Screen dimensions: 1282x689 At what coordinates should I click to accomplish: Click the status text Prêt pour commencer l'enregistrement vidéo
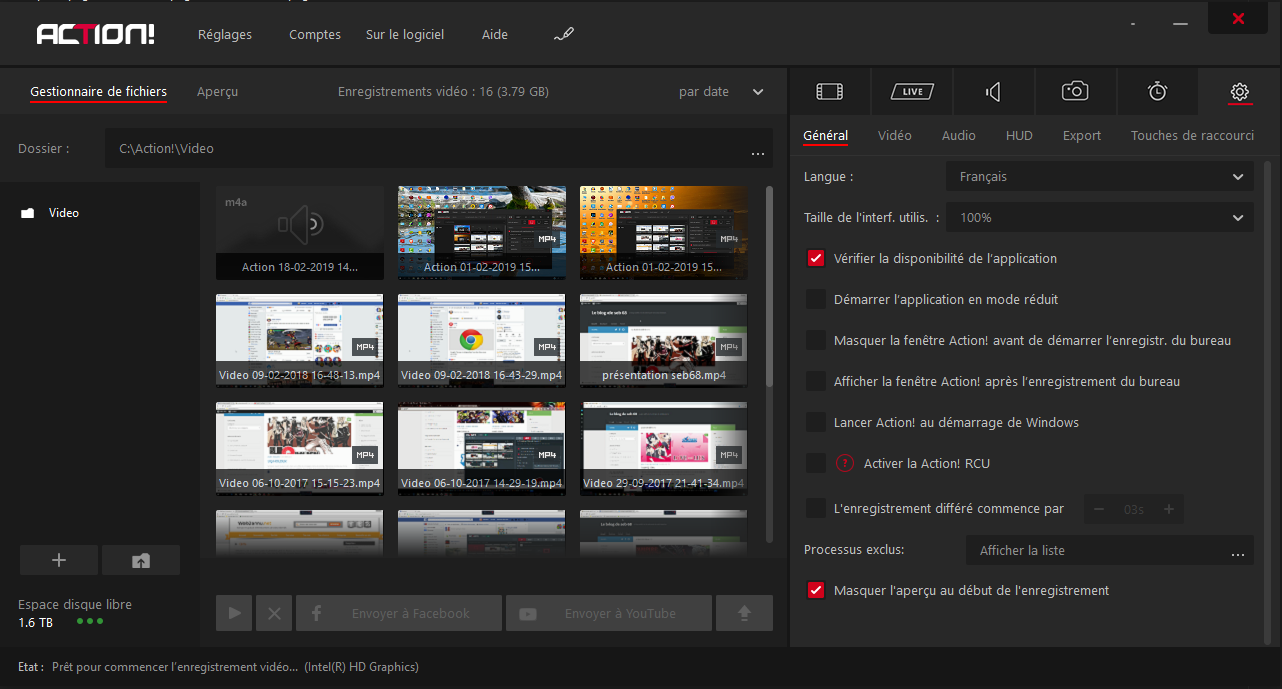[175, 667]
